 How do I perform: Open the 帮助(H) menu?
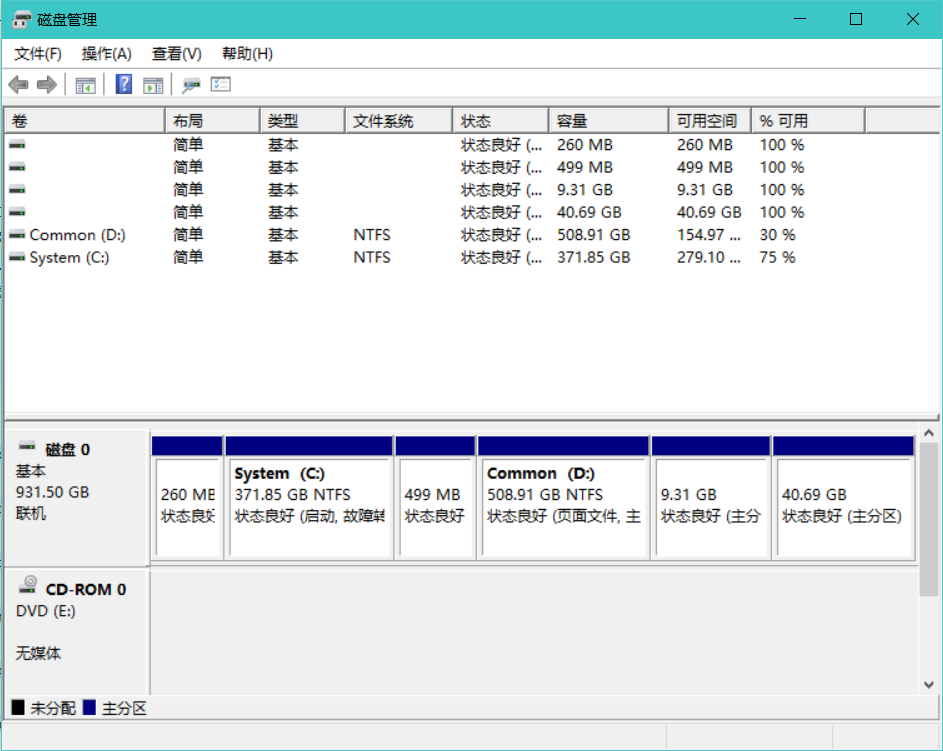[247, 54]
